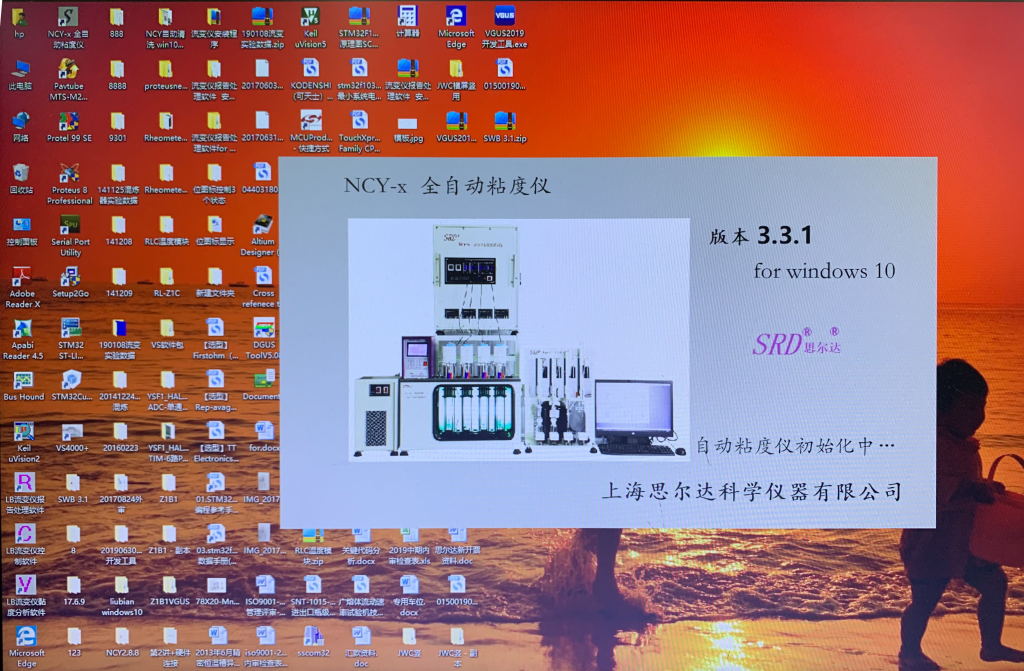Open the 回收站 recycle bin
Screen dimensions: 1024x671
click(x=21, y=173)
